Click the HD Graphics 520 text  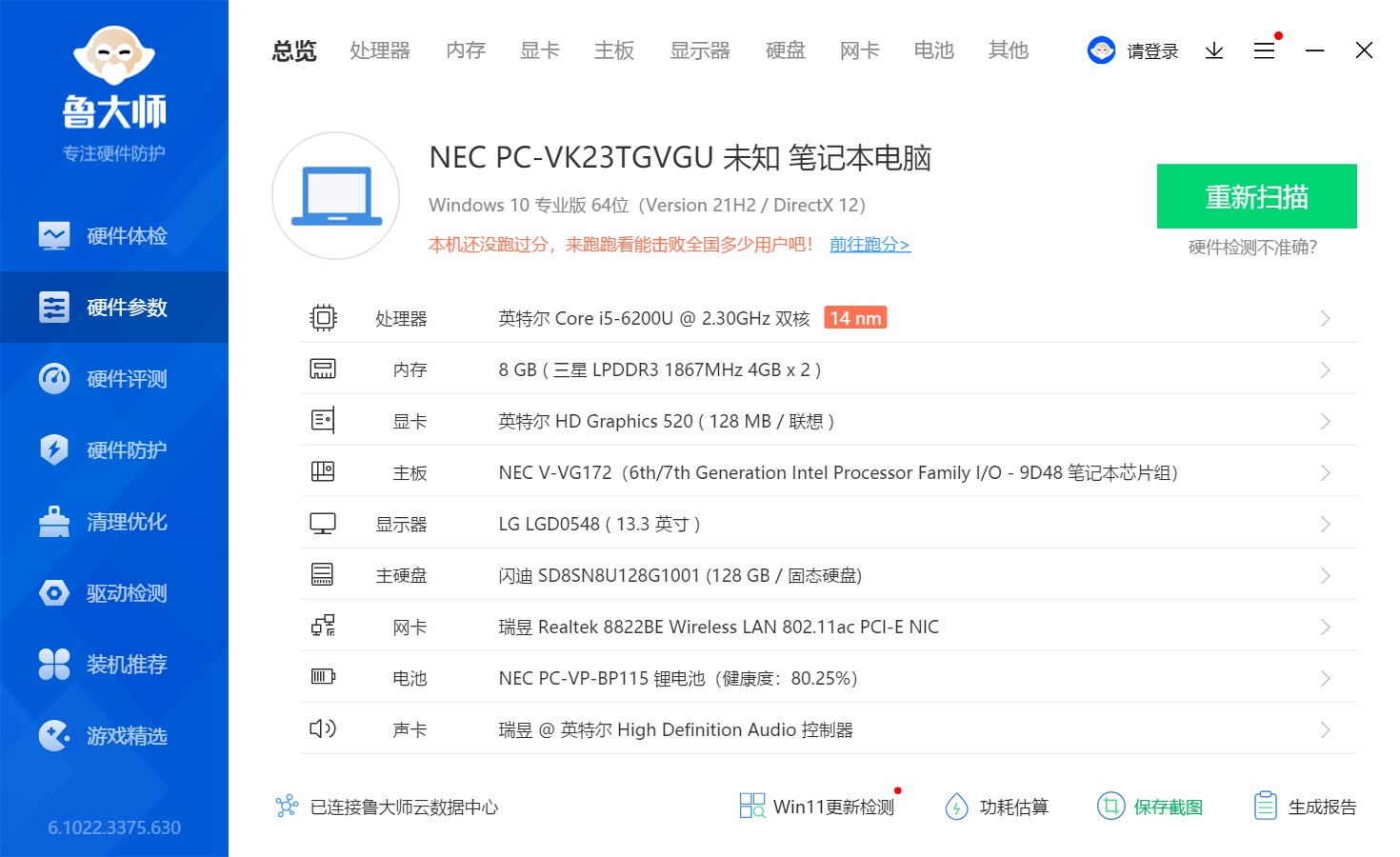[667, 421]
